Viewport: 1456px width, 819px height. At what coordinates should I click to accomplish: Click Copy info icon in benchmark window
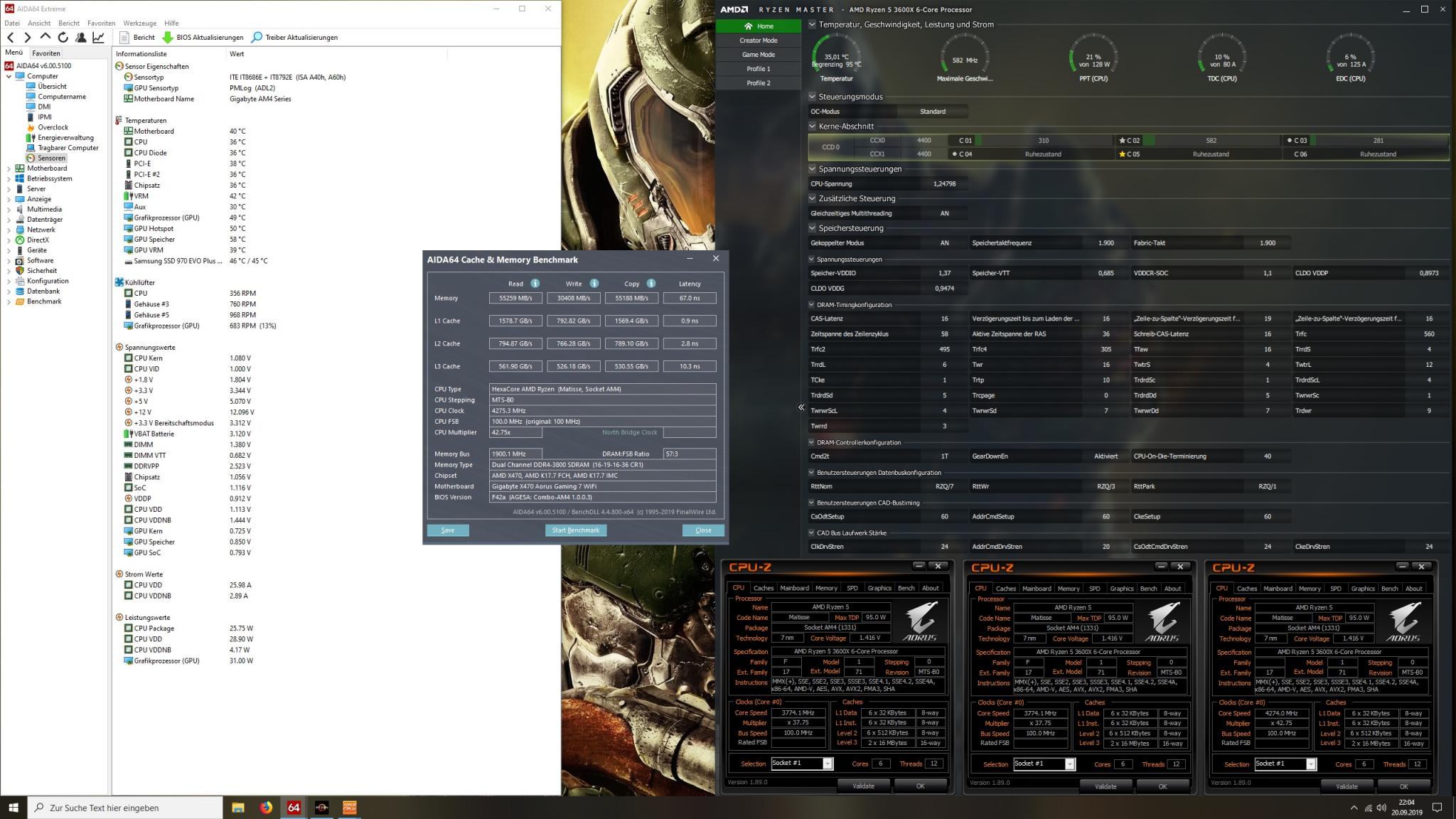click(x=651, y=283)
